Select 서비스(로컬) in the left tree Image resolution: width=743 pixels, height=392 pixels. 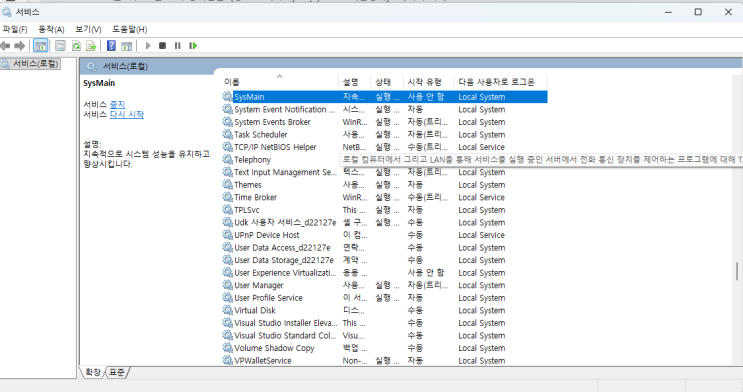pyautogui.click(x=31, y=64)
